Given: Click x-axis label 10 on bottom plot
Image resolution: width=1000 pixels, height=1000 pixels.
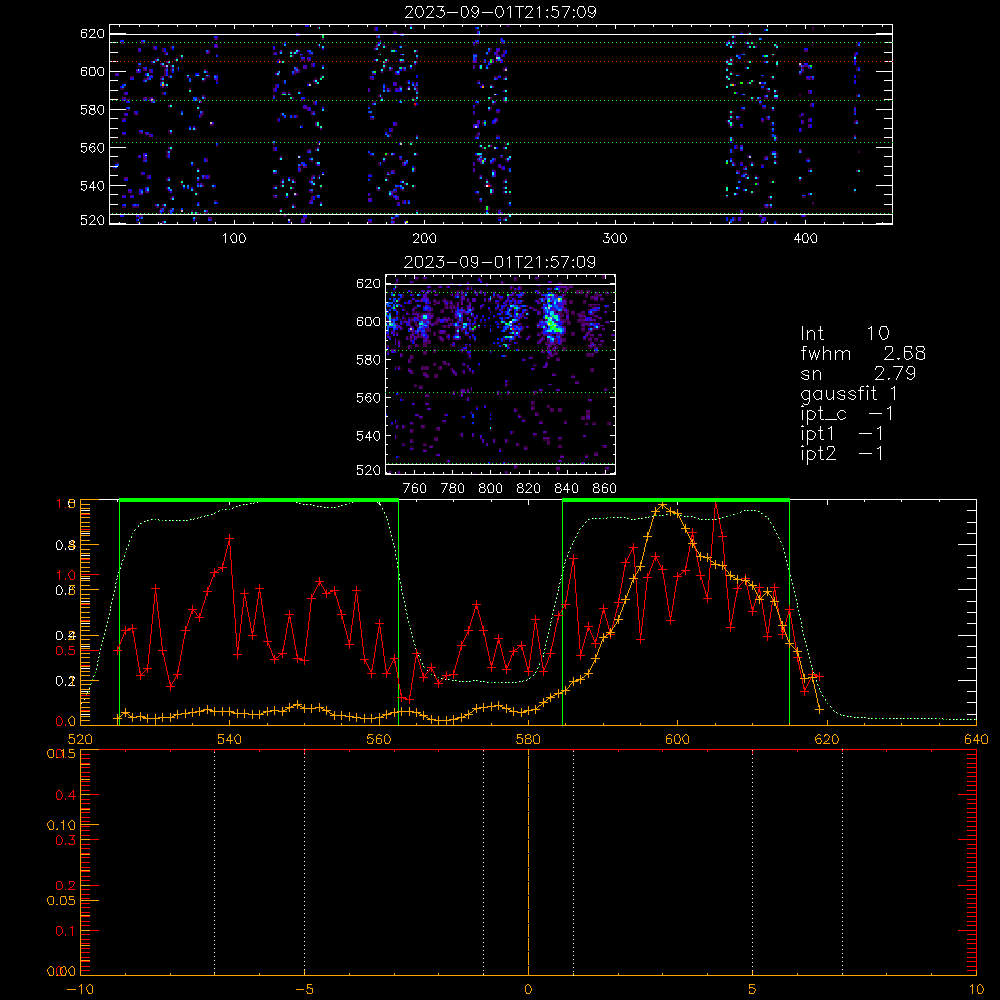Looking at the screenshot, I should pyautogui.click(x=976, y=990).
